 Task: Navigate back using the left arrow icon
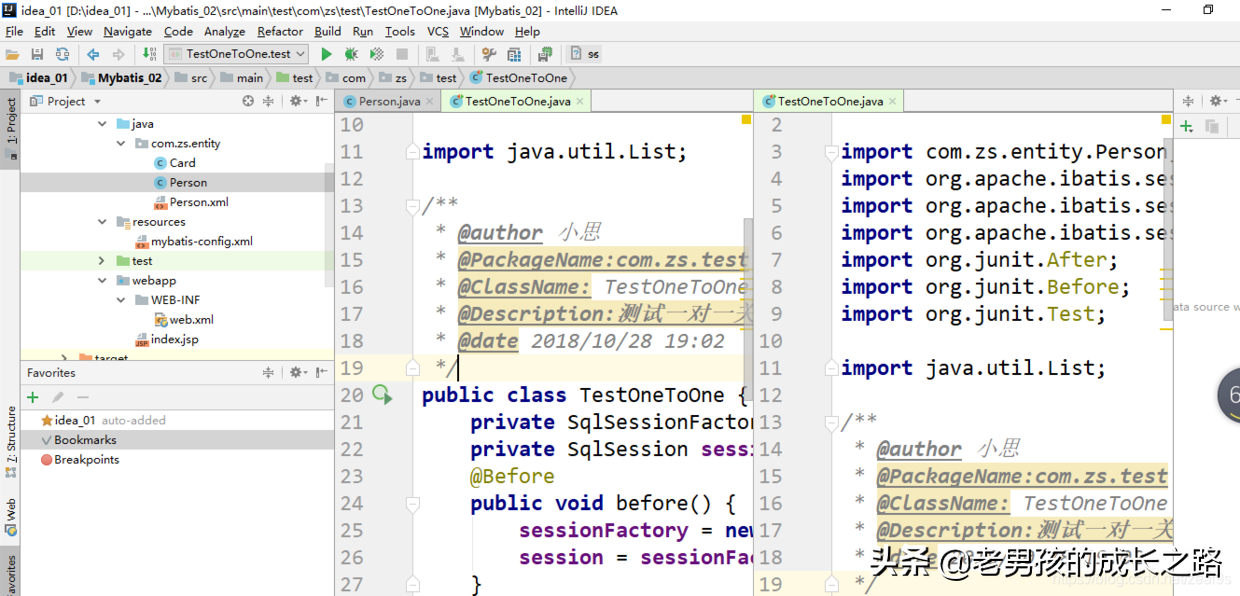92,54
